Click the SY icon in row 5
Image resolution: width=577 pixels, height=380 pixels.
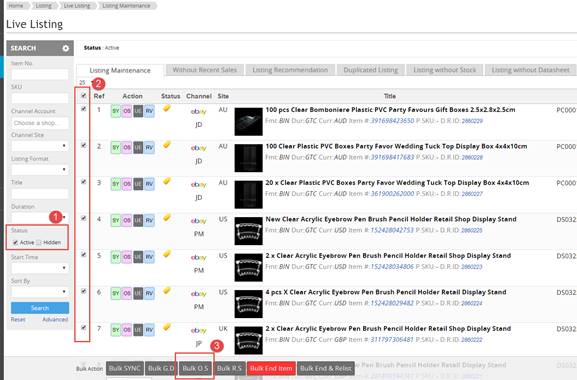pyautogui.click(x=116, y=257)
